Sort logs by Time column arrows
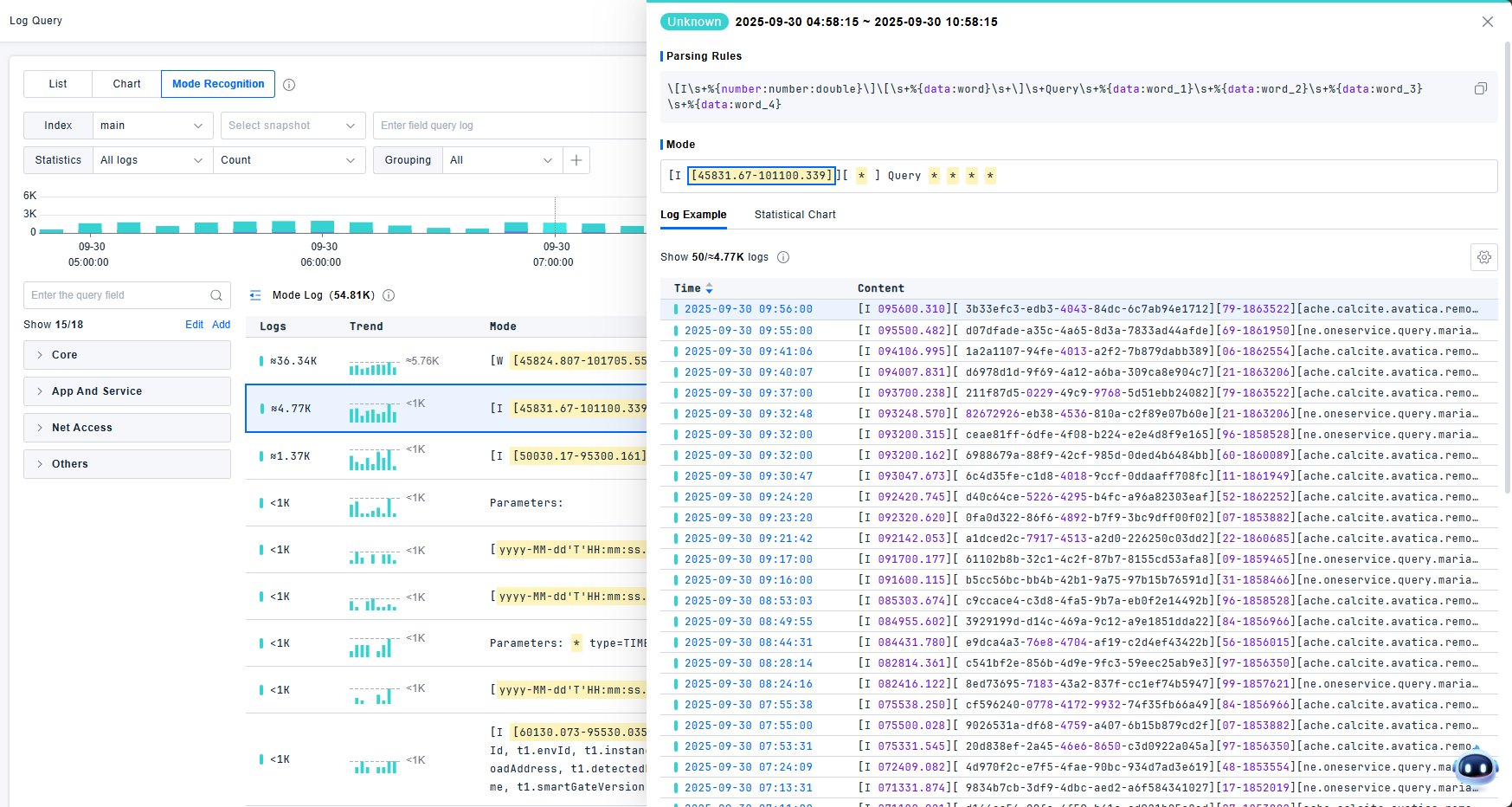1512x807 pixels. pyautogui.click(x=709, y=288)
